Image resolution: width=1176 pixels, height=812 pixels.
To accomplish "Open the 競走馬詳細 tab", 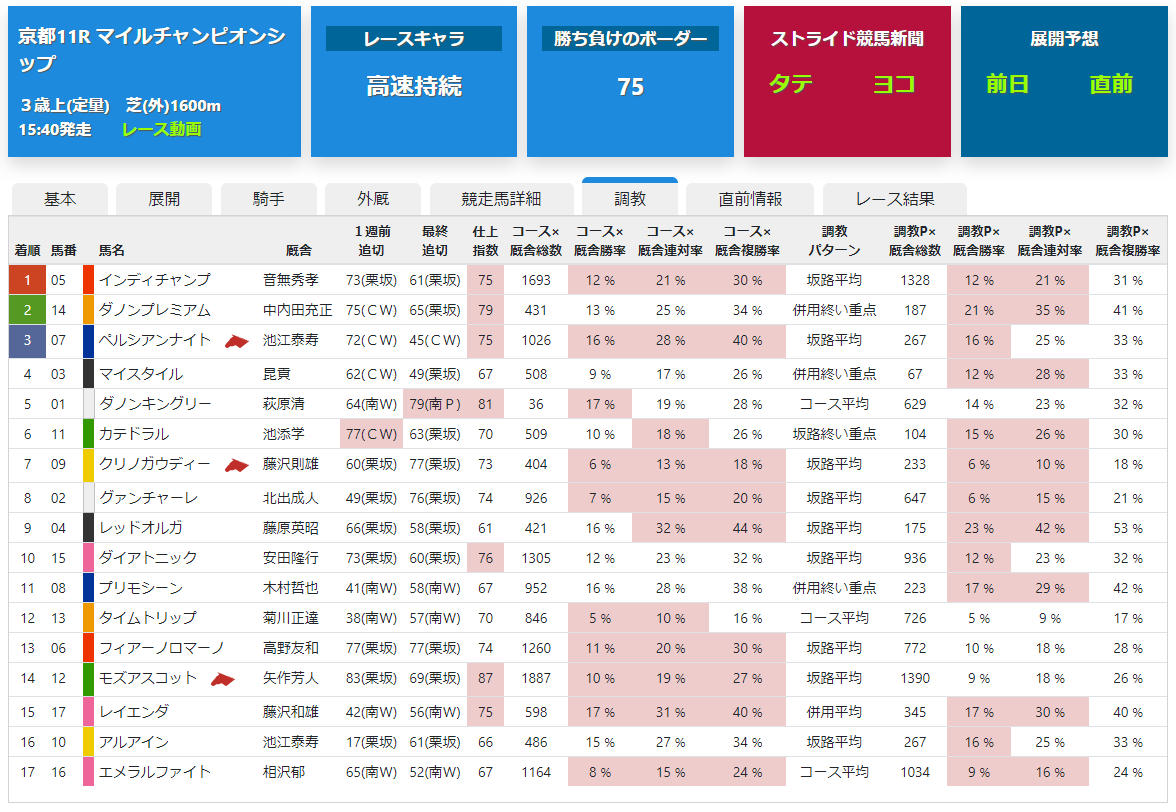I will [x=501, y=199].
